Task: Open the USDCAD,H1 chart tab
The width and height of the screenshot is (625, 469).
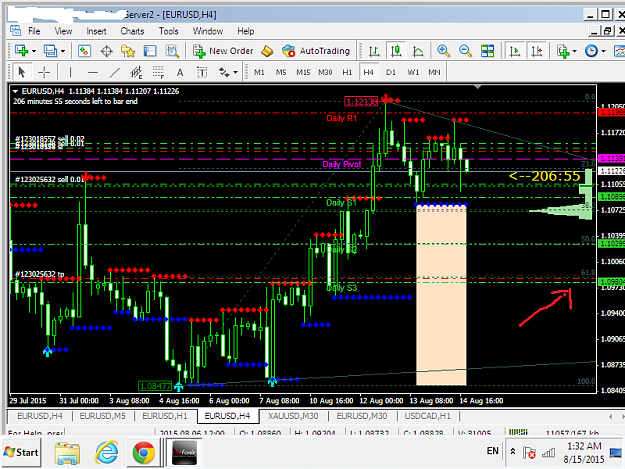Action: click(428, 416)
